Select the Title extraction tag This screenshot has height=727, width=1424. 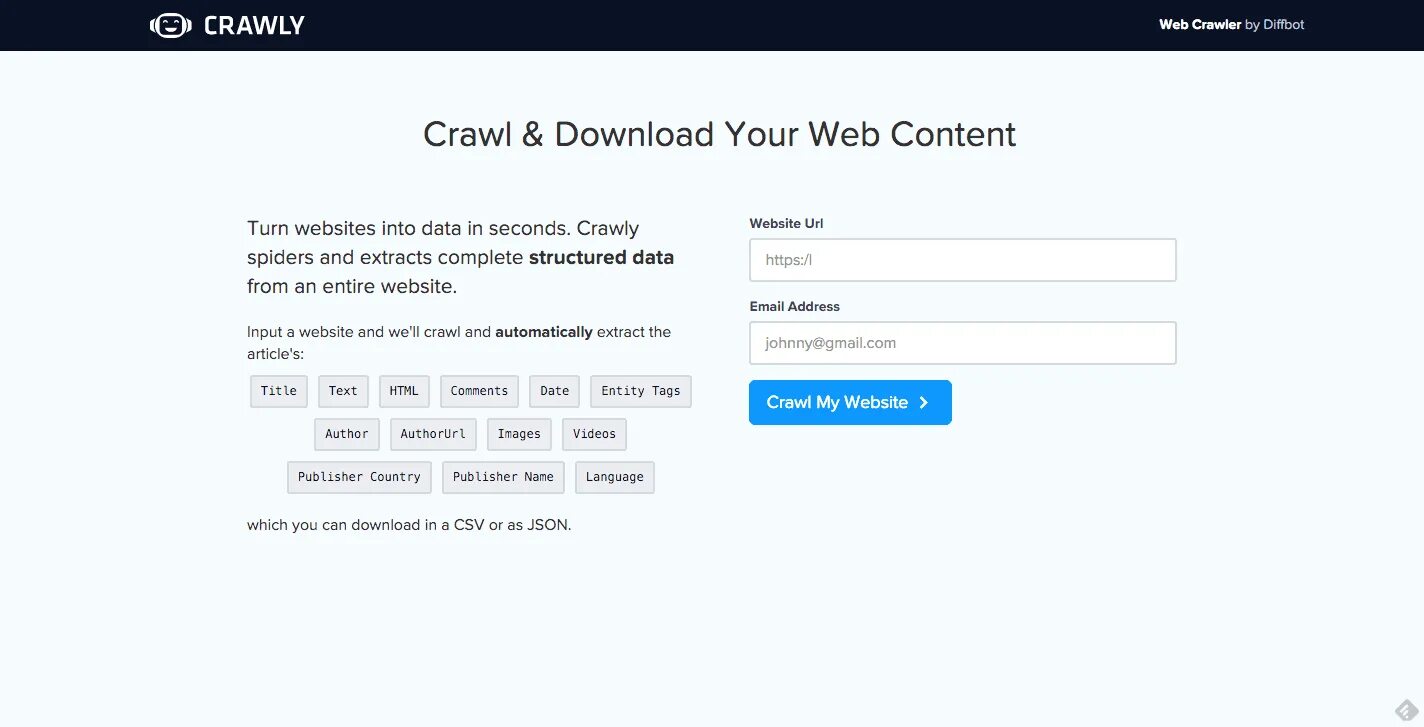tap(278, 391)
